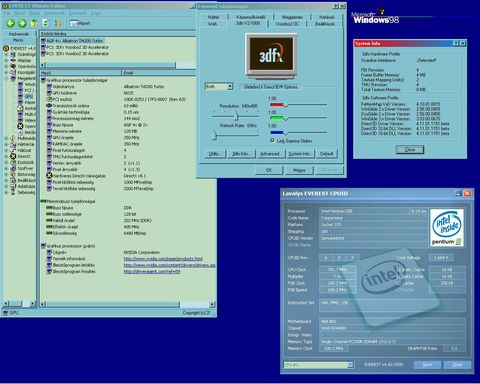Click the Resolution slider handle
The image size is (480, 384).
point(236,116)
